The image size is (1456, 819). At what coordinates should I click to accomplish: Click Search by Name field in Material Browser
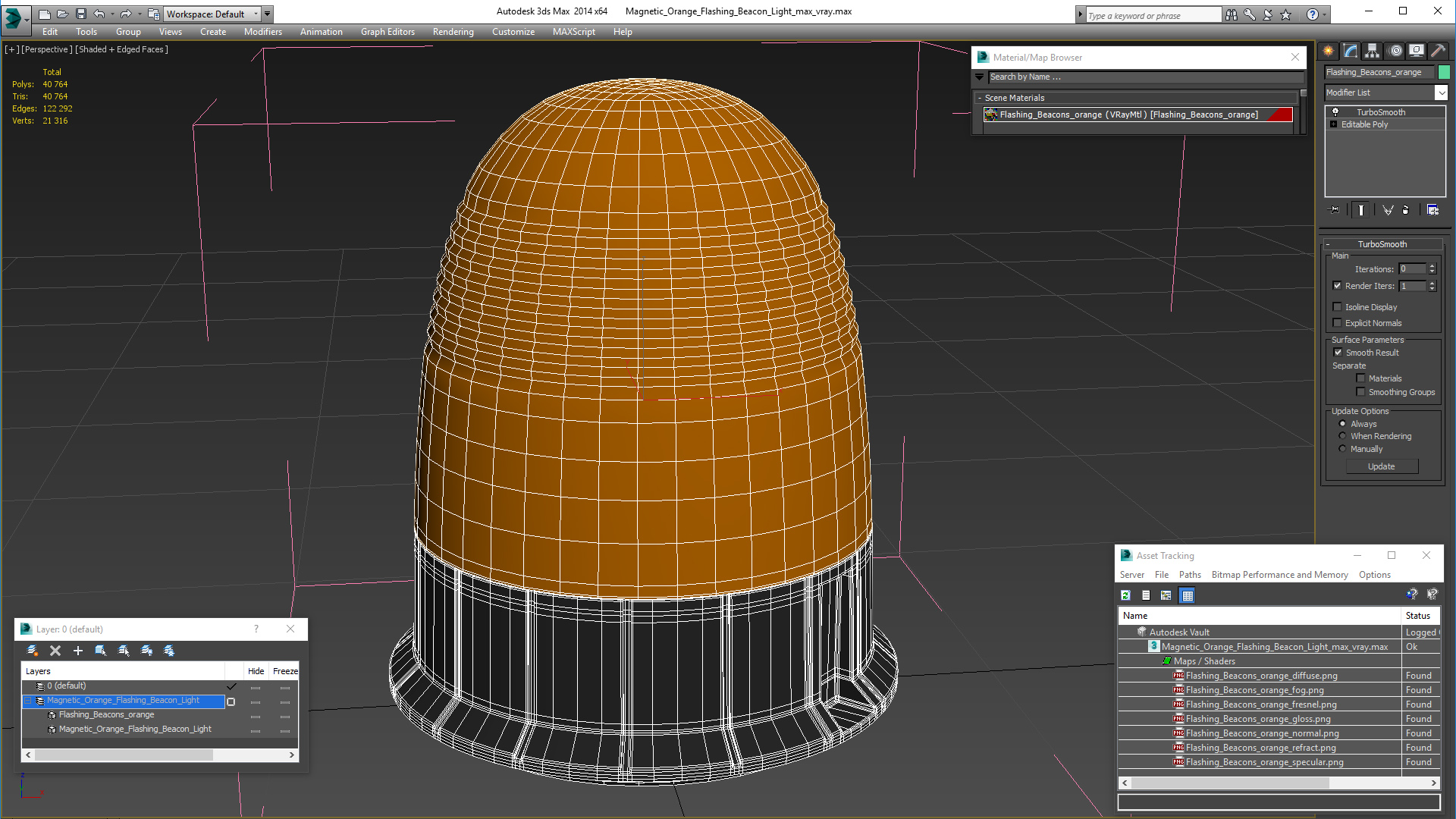[1145, 77]
